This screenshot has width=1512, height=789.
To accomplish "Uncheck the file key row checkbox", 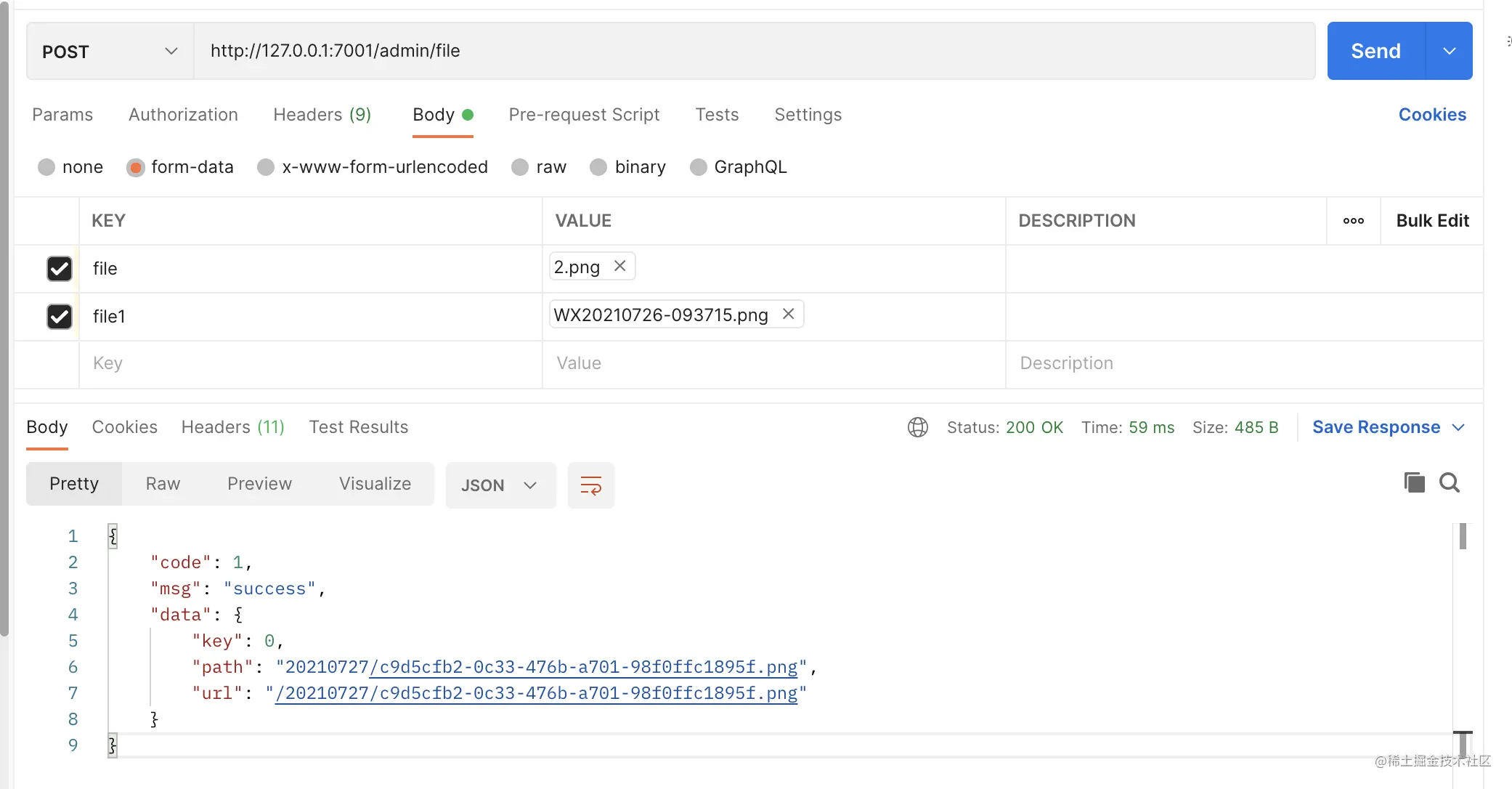I will (x=60, y=269).
